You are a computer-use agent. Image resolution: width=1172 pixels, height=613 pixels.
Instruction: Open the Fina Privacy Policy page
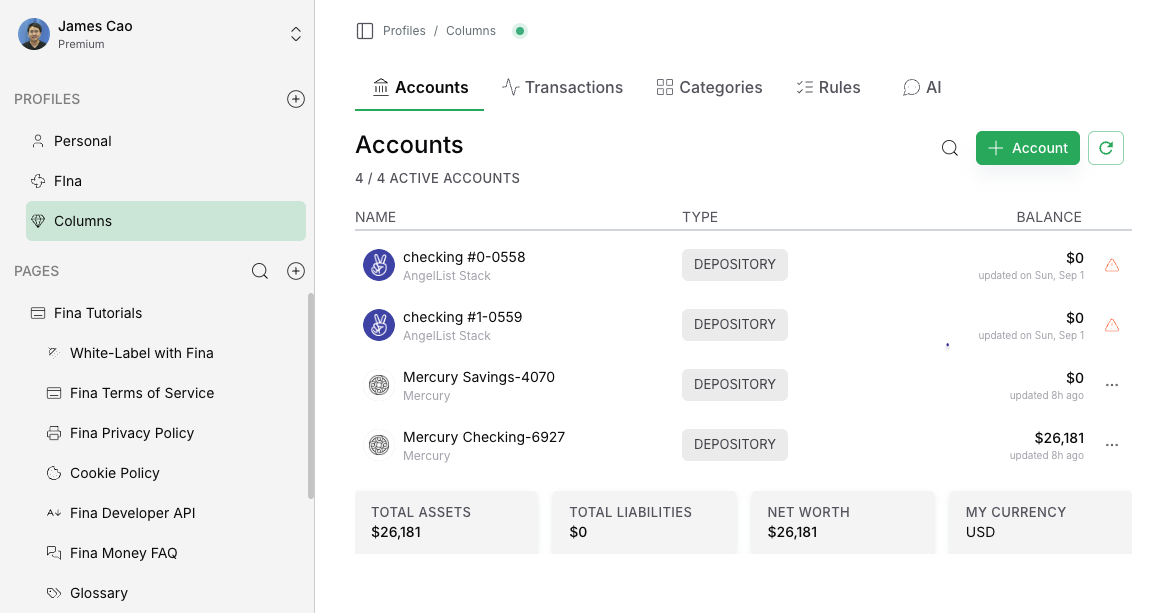[x=131, y=433]
